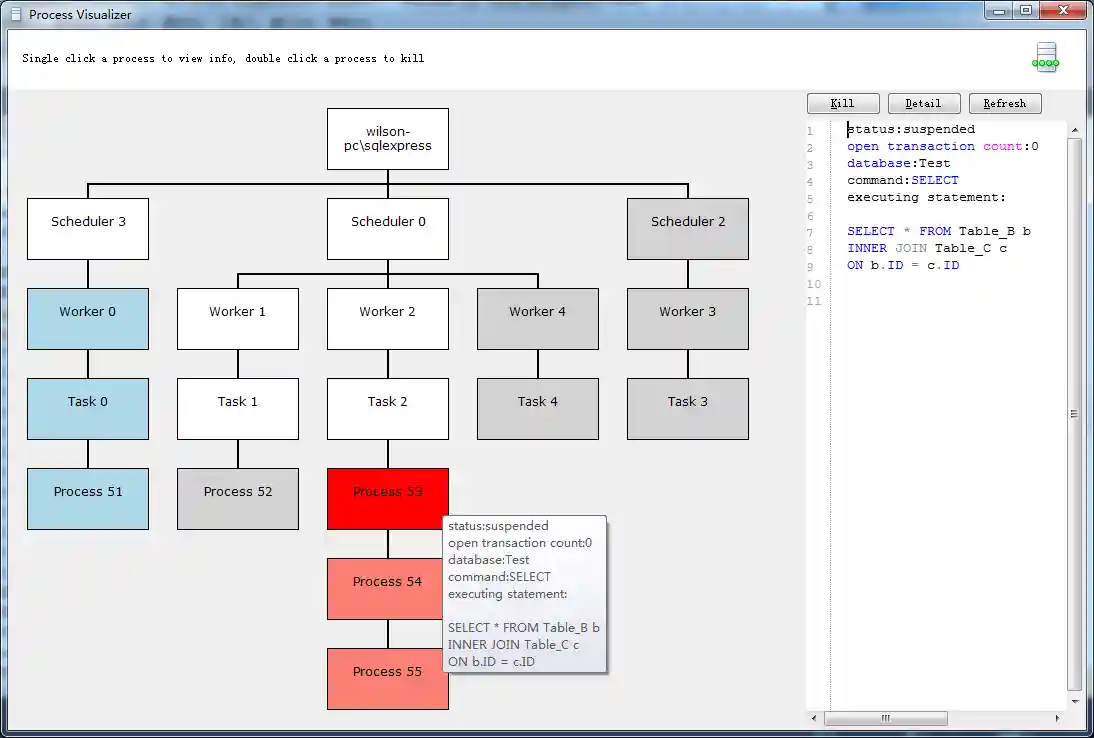This screenshot has width=1094, height=738.
Task: Select the Task 3 node
Action: point(687,408)
